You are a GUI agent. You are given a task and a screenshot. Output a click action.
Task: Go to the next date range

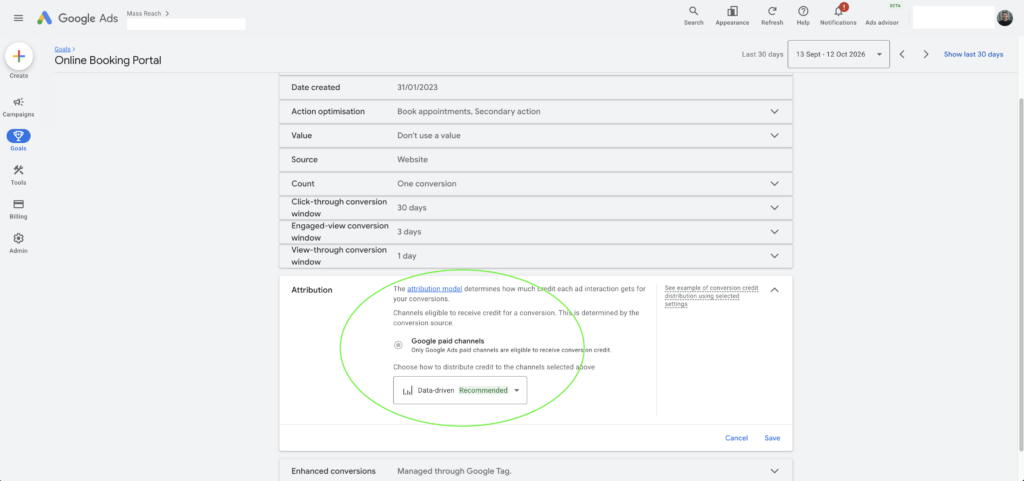[925, 54]
